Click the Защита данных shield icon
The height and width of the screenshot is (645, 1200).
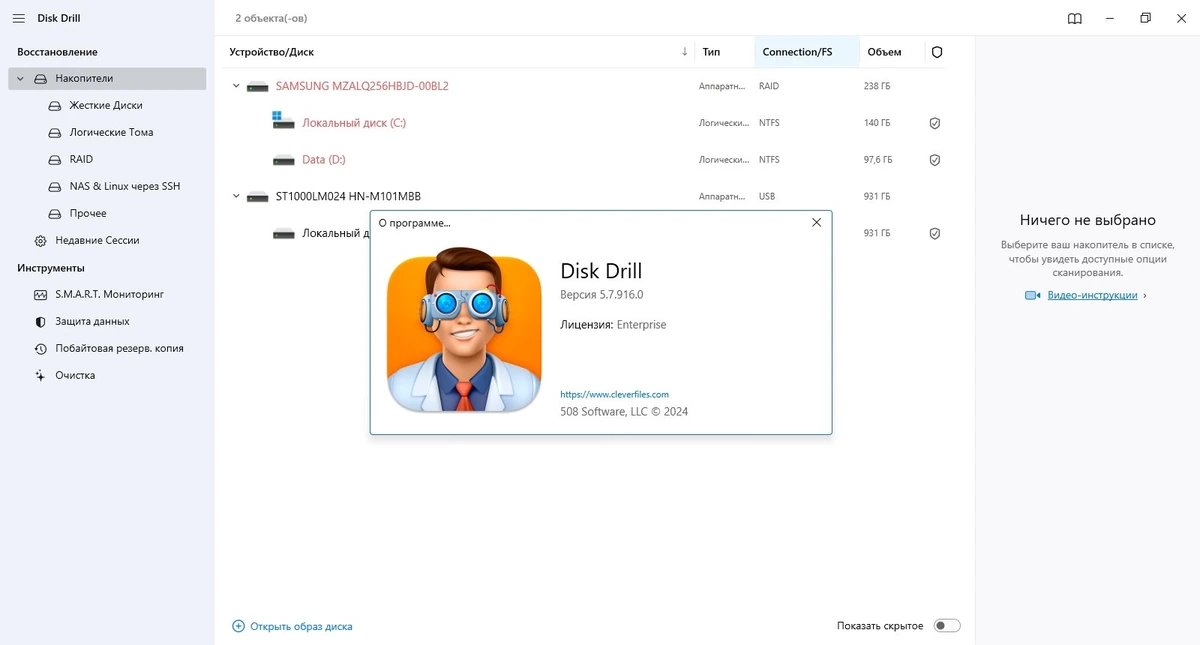coord(41,322)
